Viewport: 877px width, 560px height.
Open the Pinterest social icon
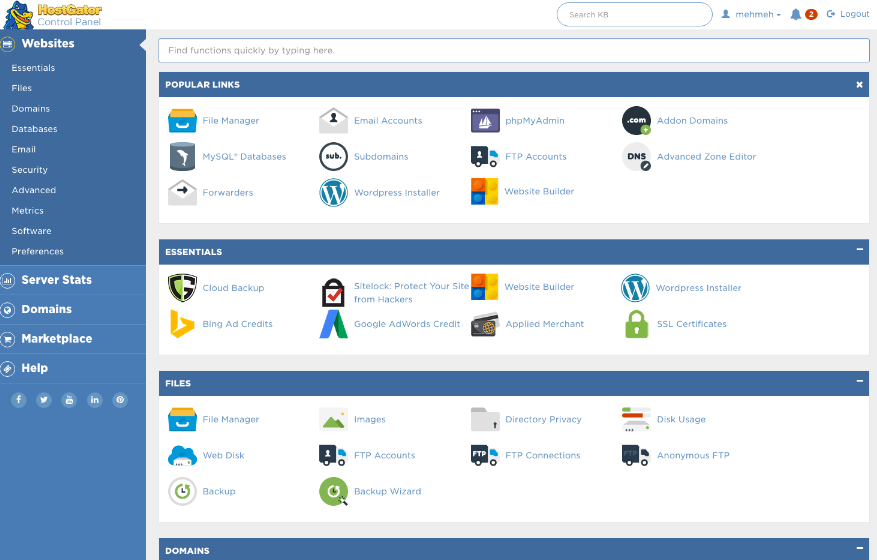pyautogui.click(x=120, y=399)
